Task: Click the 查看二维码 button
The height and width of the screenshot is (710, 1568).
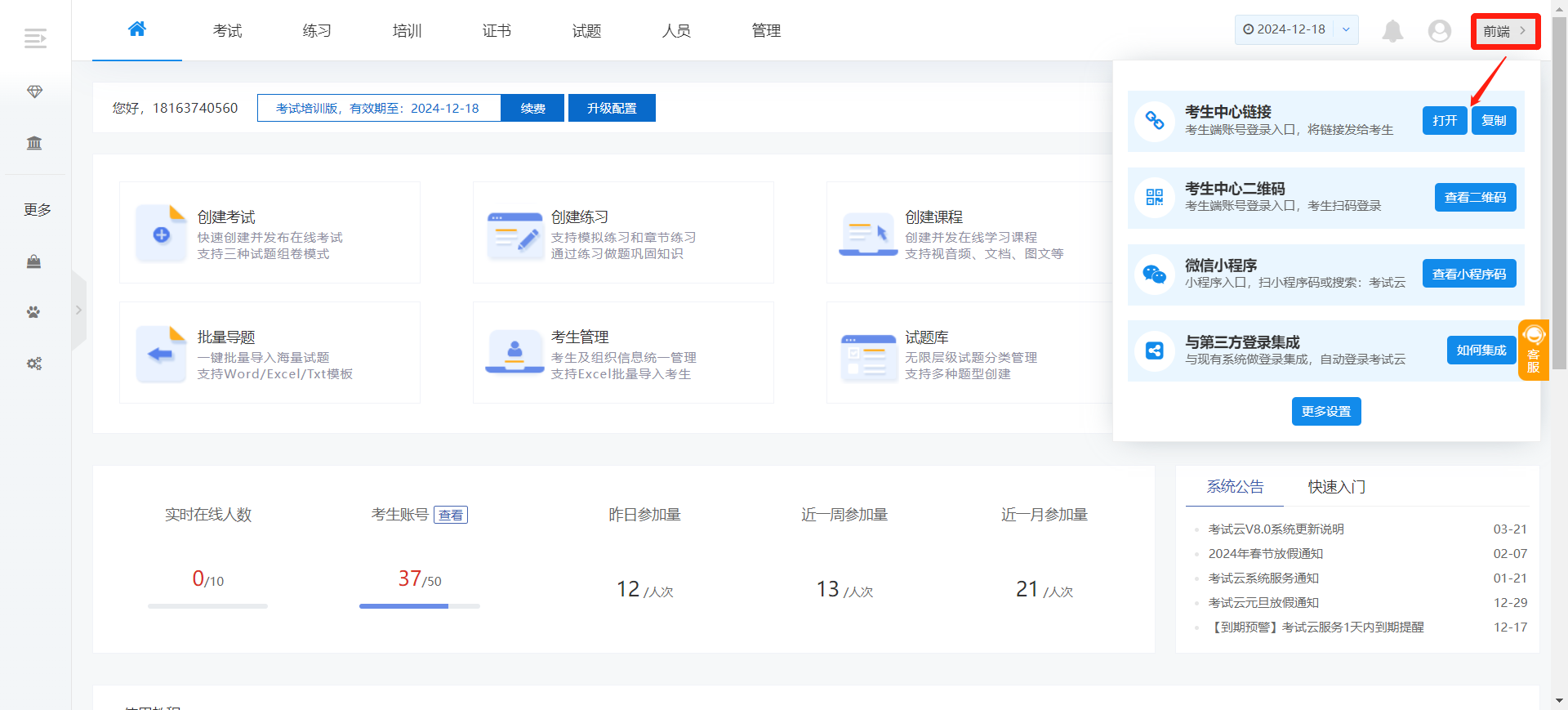Action: pyautogui.click(x=1475, y=197)
